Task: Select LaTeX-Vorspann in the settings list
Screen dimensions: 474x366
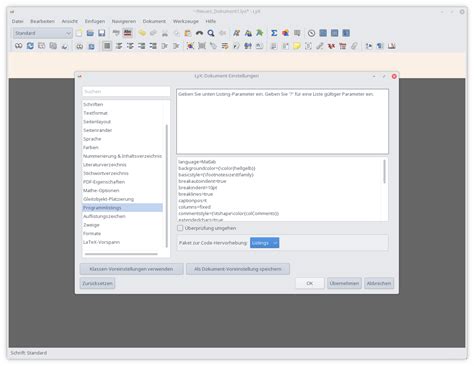Action: point(122,242)
